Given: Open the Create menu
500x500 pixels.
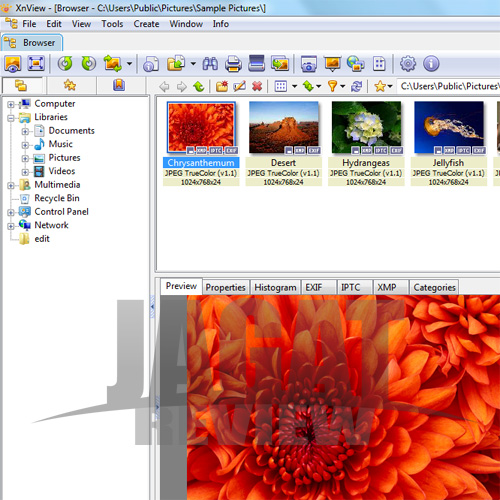Looking at the screenshot, I should [146, 24].
